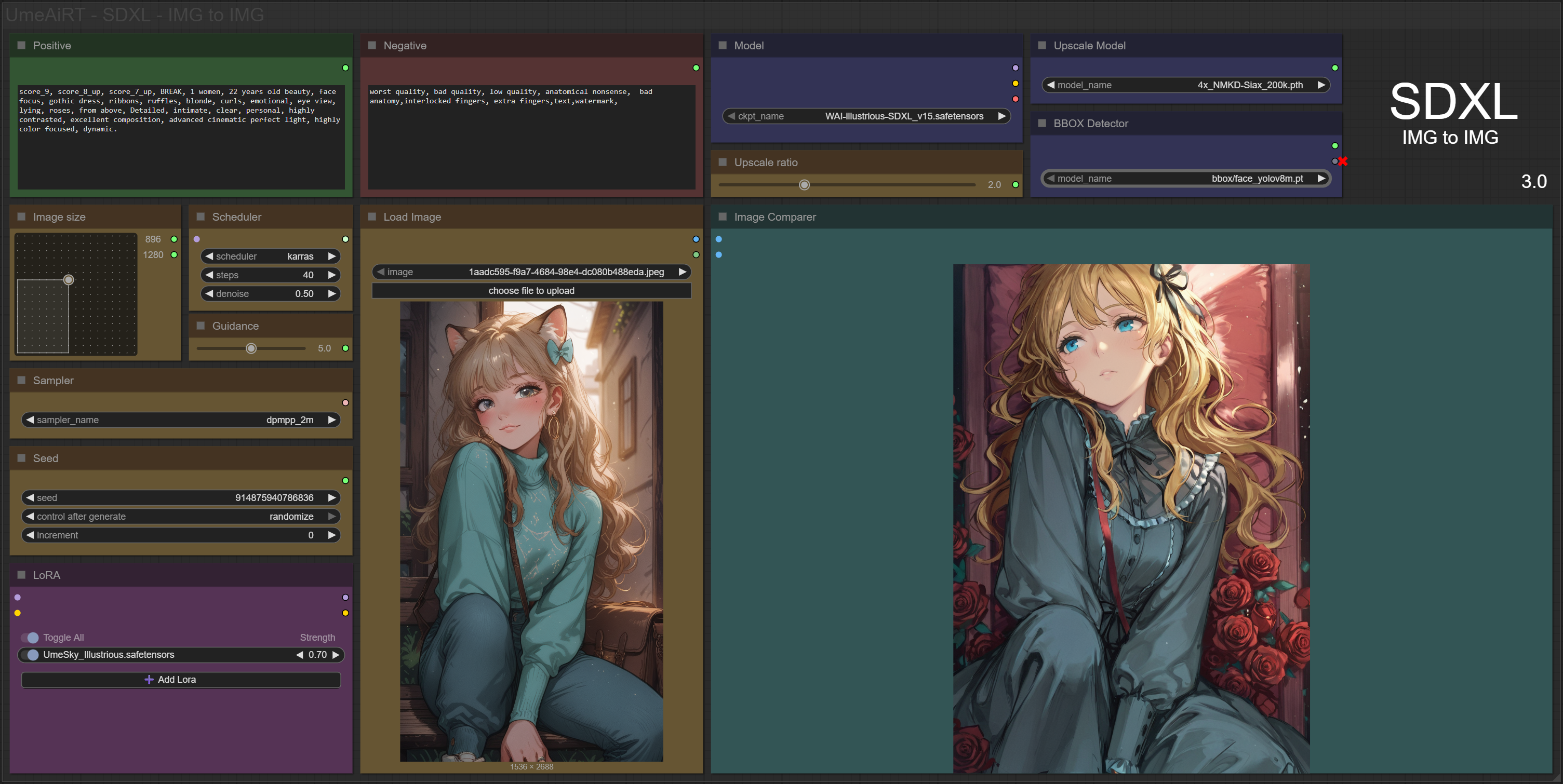1563x784 pixels.
Task: Click choose file to upload button
Action: tap(531, 290)
